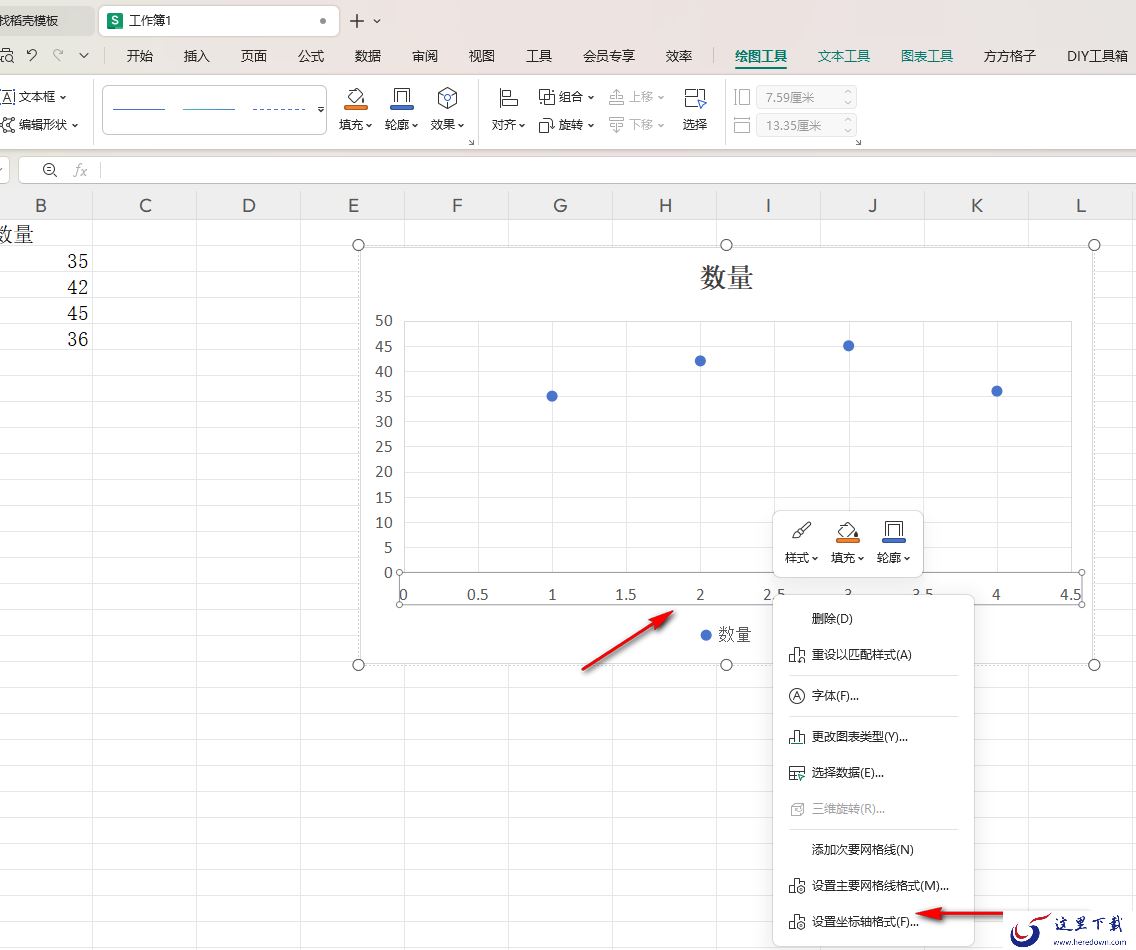Open the Effects (效果) dropdown arrow
1136x950 pixels.
(x=461, y=125)
